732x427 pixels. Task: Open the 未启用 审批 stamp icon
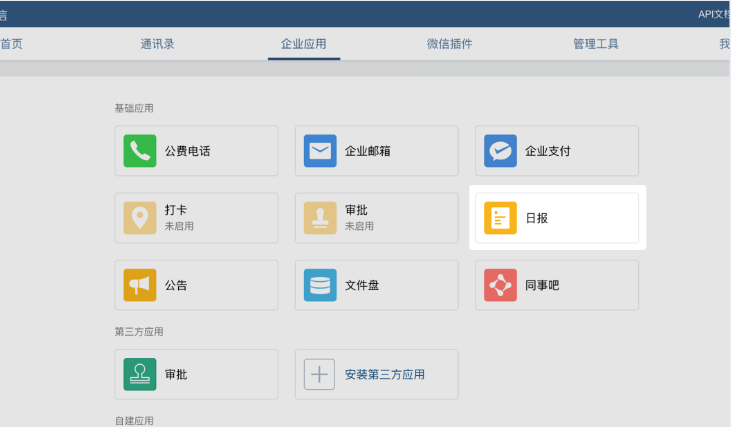(x=320, y=218)
